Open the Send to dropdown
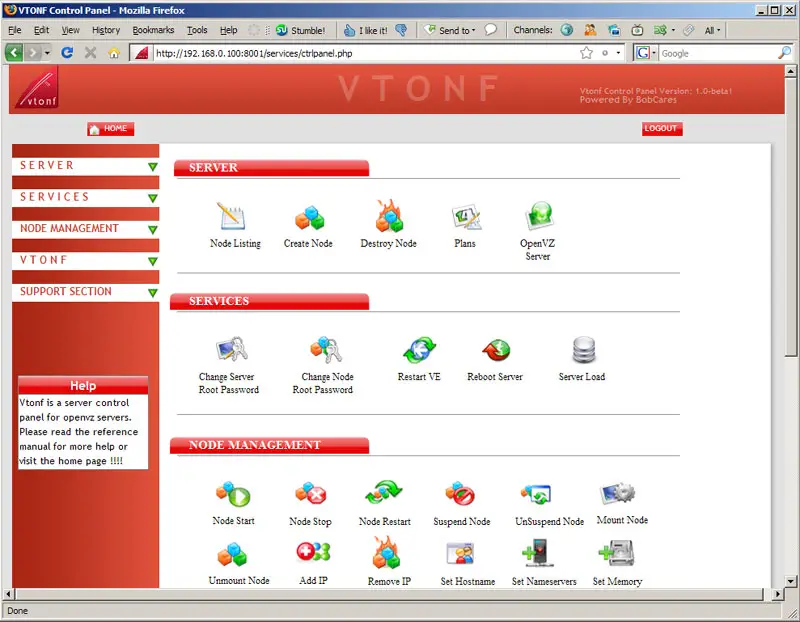This screenshot has width=800, height=622. (x=451, y=31)
